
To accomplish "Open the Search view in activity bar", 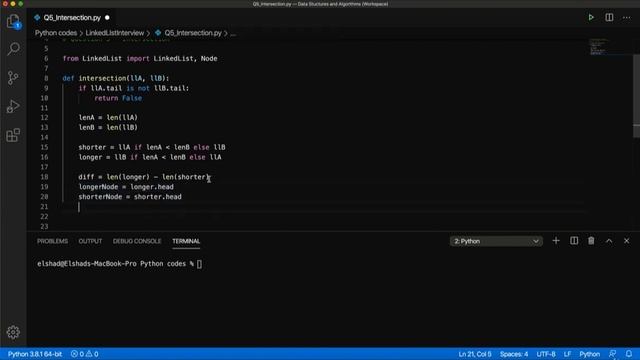I will tap(13, 49).
